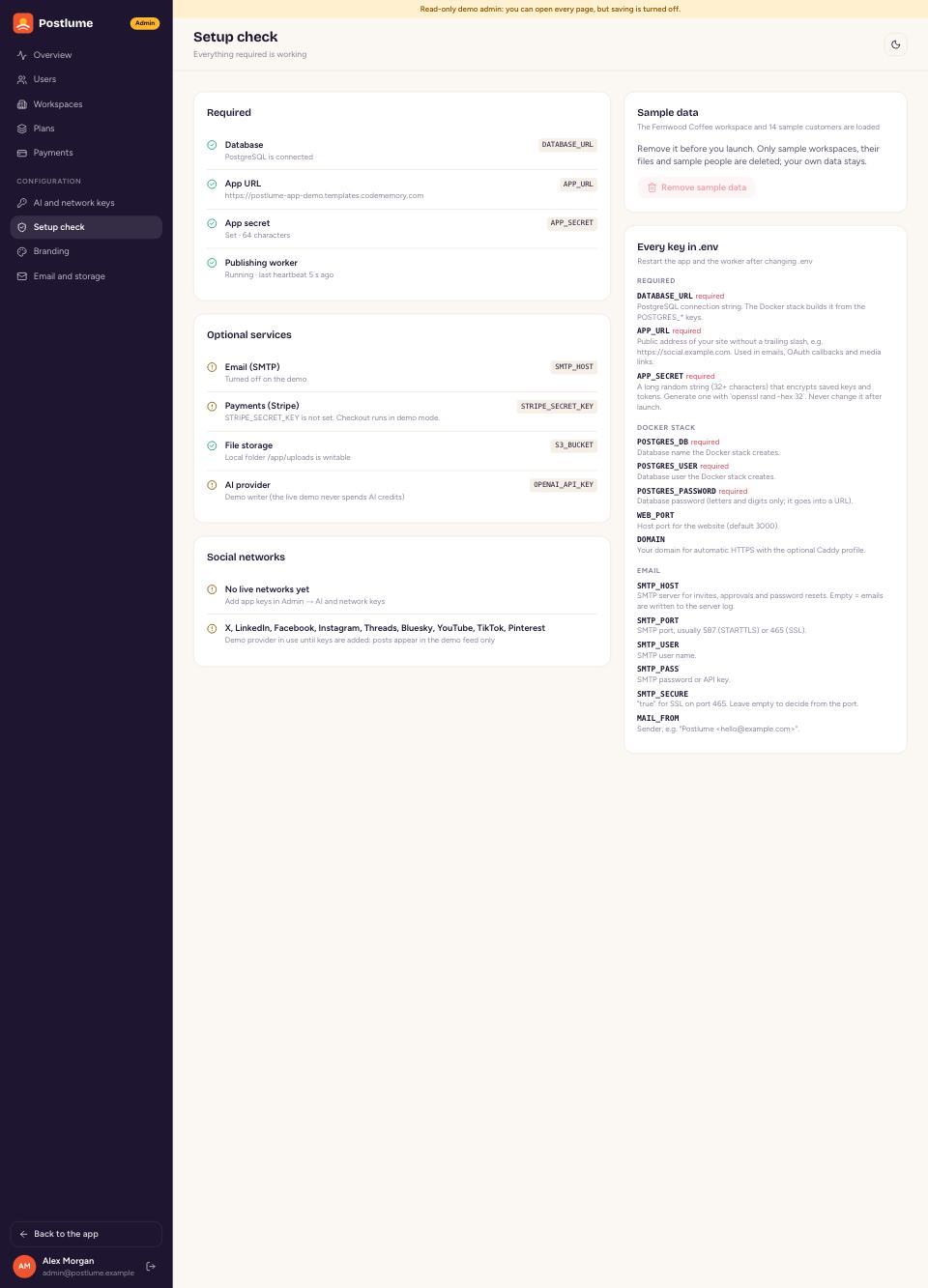Screen dimensions: 928x1288
Task: Click the APP_SECRET tag in Required list
Action: pos(572,223)
